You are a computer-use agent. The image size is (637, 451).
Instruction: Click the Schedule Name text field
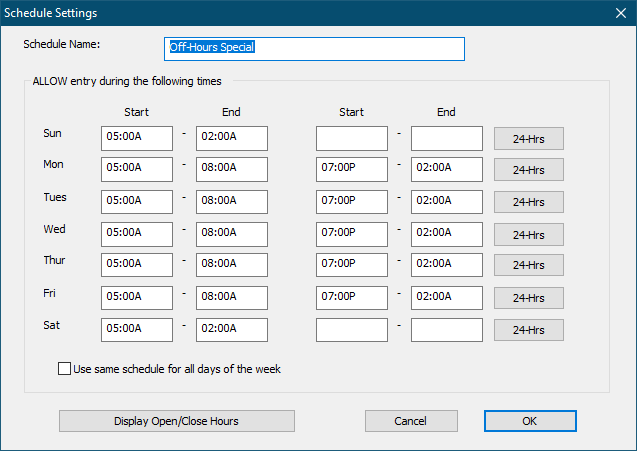[x=314, y=49]
